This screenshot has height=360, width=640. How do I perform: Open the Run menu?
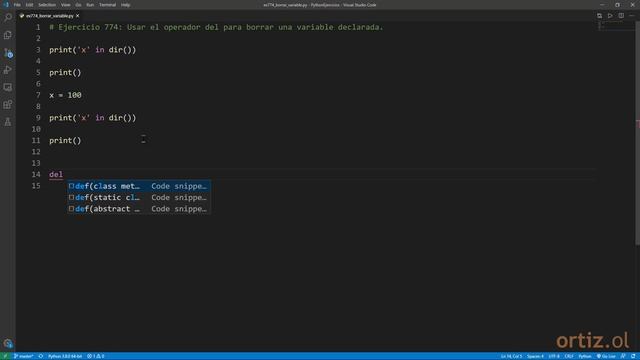[90, 5]
